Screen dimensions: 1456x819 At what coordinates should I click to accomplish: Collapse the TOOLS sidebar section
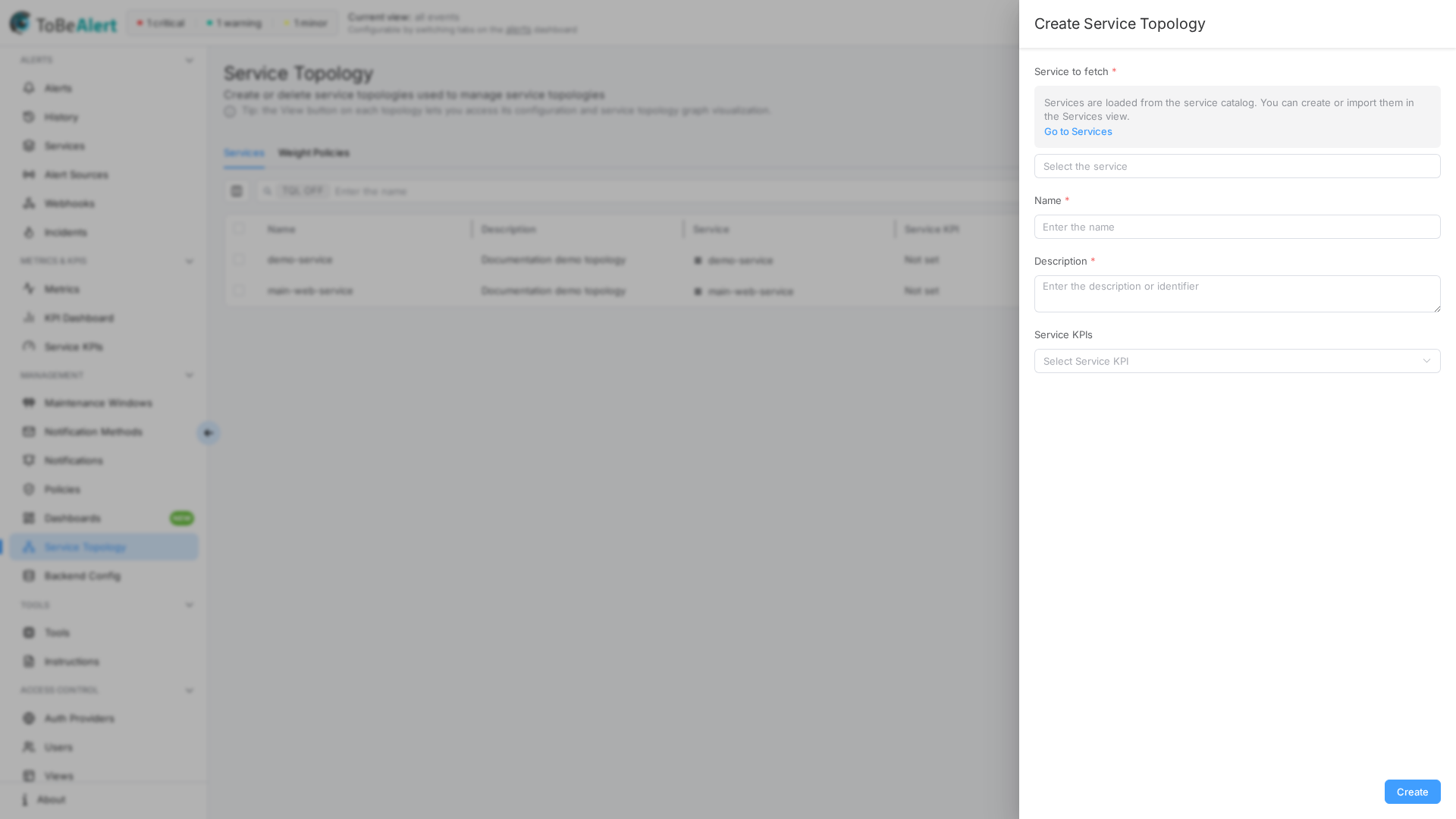point(189,605)
